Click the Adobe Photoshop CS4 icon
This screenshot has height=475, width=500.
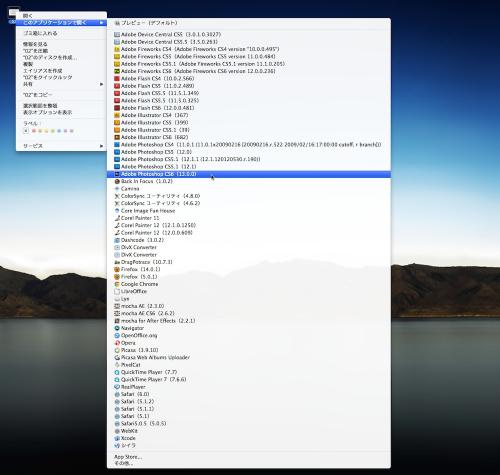117,144
